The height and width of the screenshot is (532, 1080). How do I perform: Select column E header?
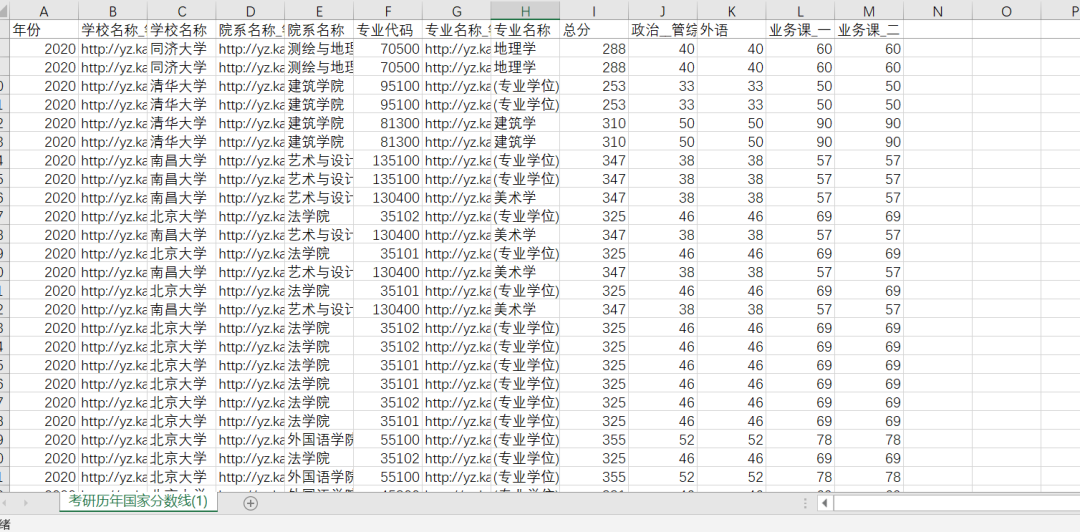click(320, 10)
